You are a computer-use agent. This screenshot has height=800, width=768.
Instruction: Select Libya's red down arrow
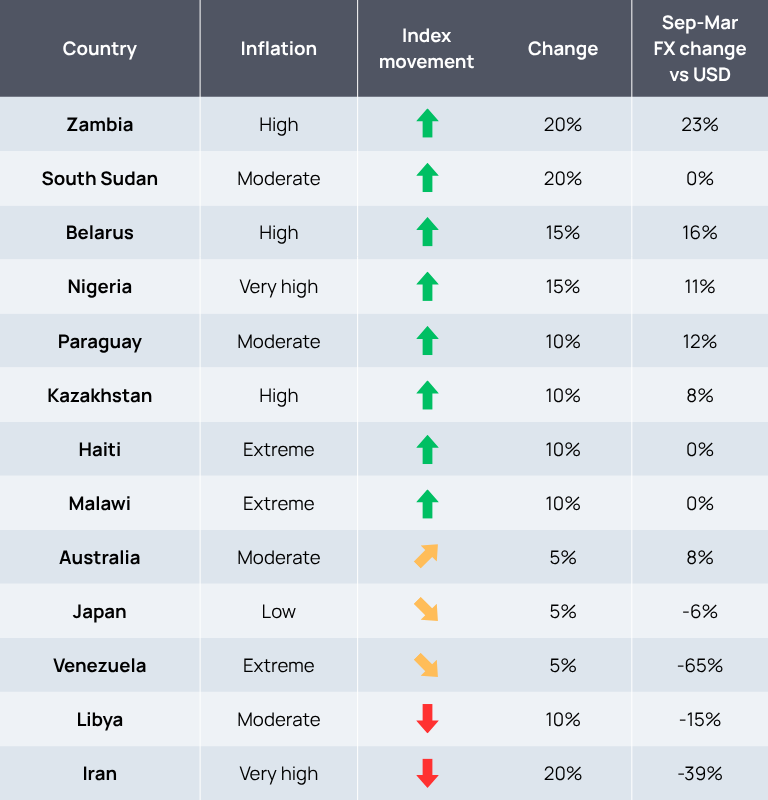click(427, 719)
